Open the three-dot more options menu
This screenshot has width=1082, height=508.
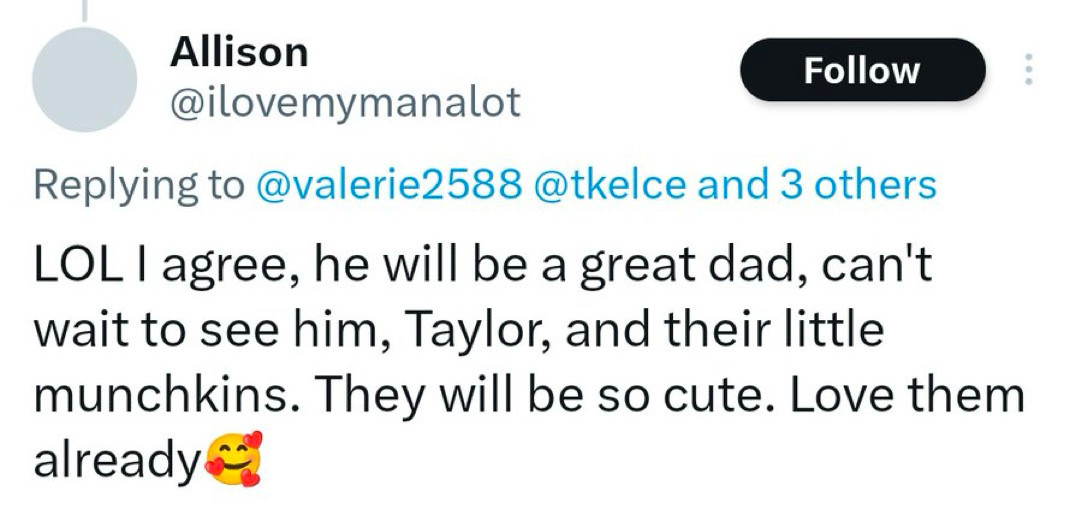(x=1028, y=70)
